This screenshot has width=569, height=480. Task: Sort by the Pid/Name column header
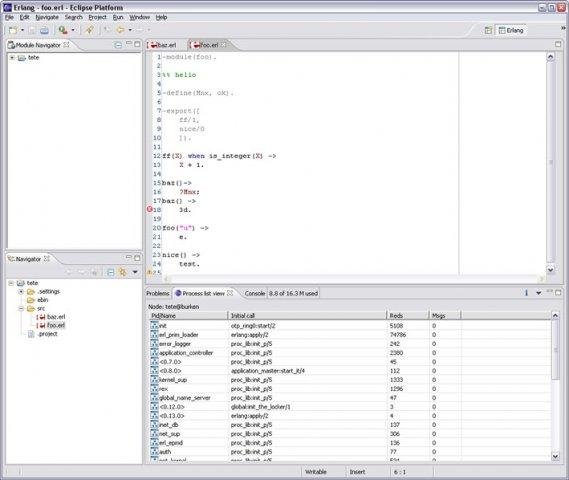pos(189,316)
